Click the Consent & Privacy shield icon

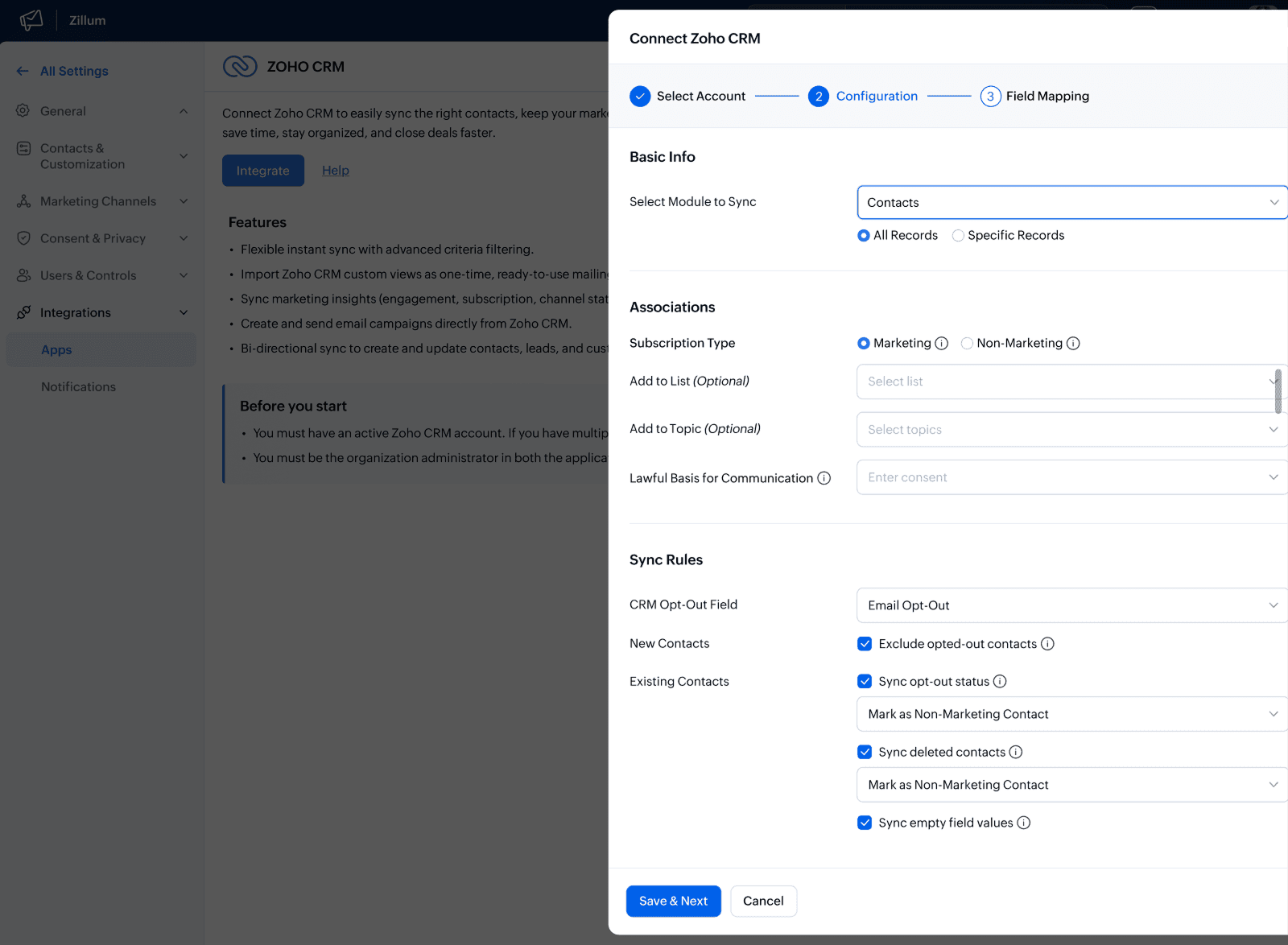23,238
